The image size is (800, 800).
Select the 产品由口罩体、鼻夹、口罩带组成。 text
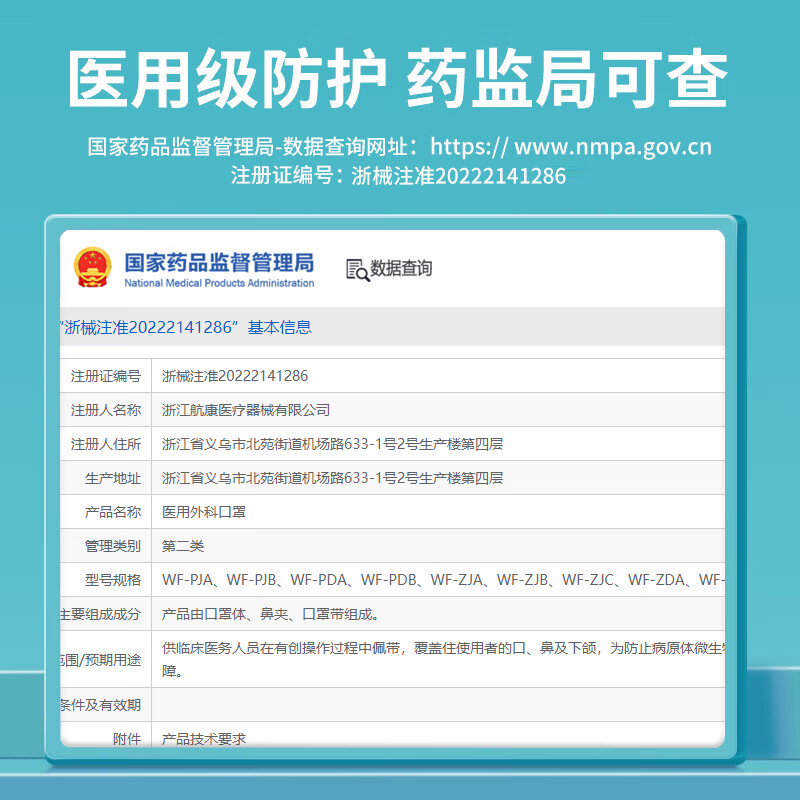(x=270, y=614)
